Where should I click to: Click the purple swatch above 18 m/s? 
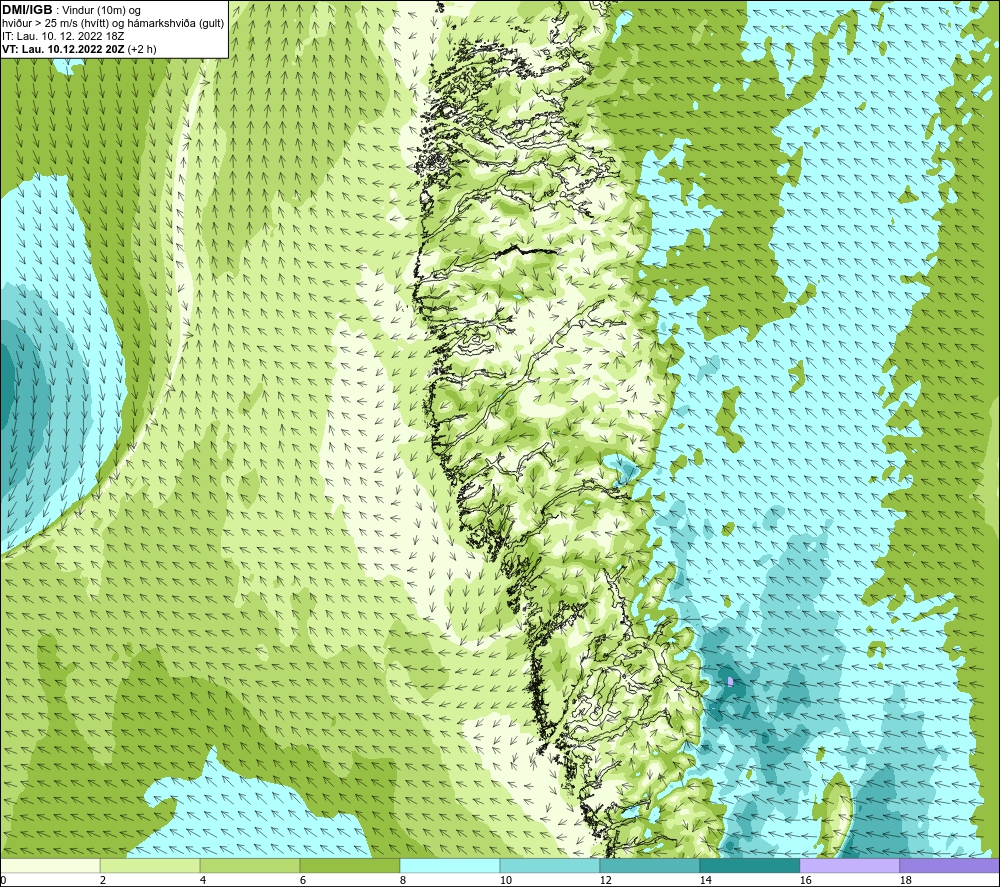coord(950,866)
